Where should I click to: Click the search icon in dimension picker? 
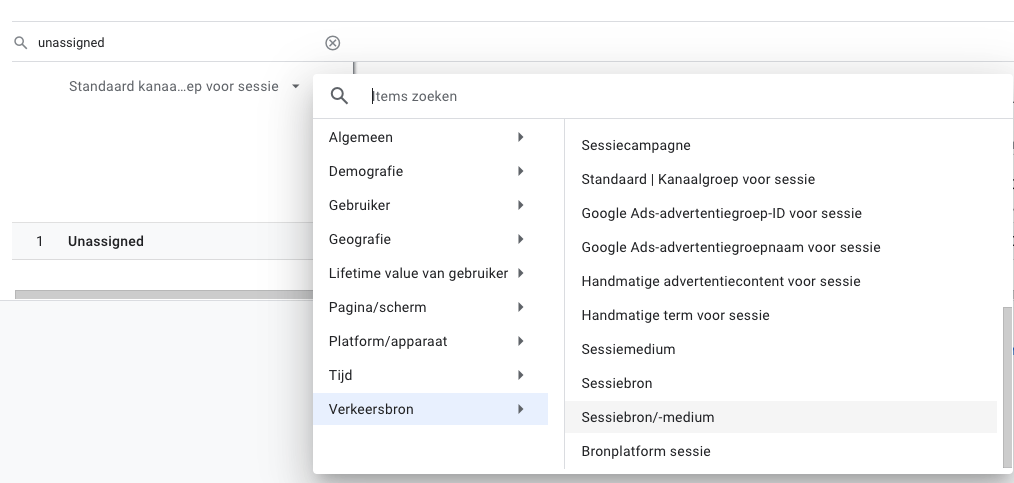point(339,96)
